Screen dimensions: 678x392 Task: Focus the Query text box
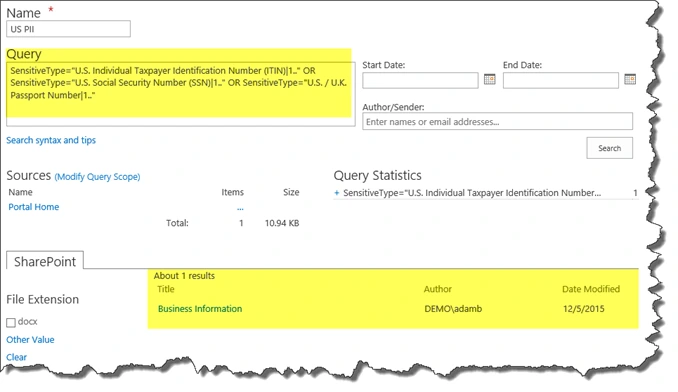(x=181, y=94)
